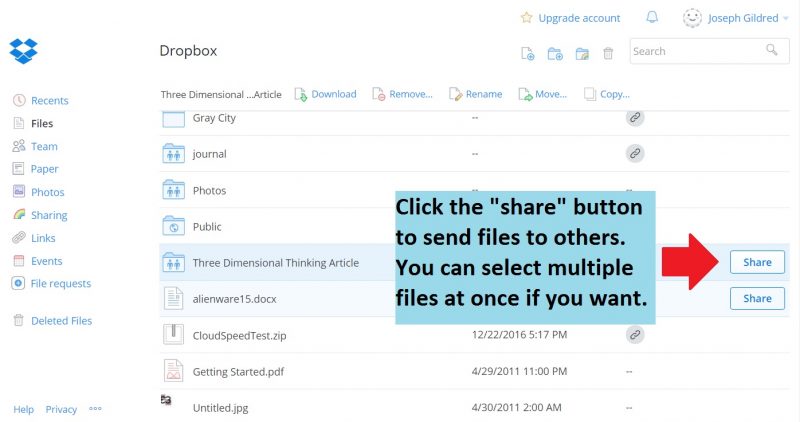Viewport: 800px width, 422px height.
Task: Select the Three Dimensional Thinking Article name
Action: (x=276, y=263)
